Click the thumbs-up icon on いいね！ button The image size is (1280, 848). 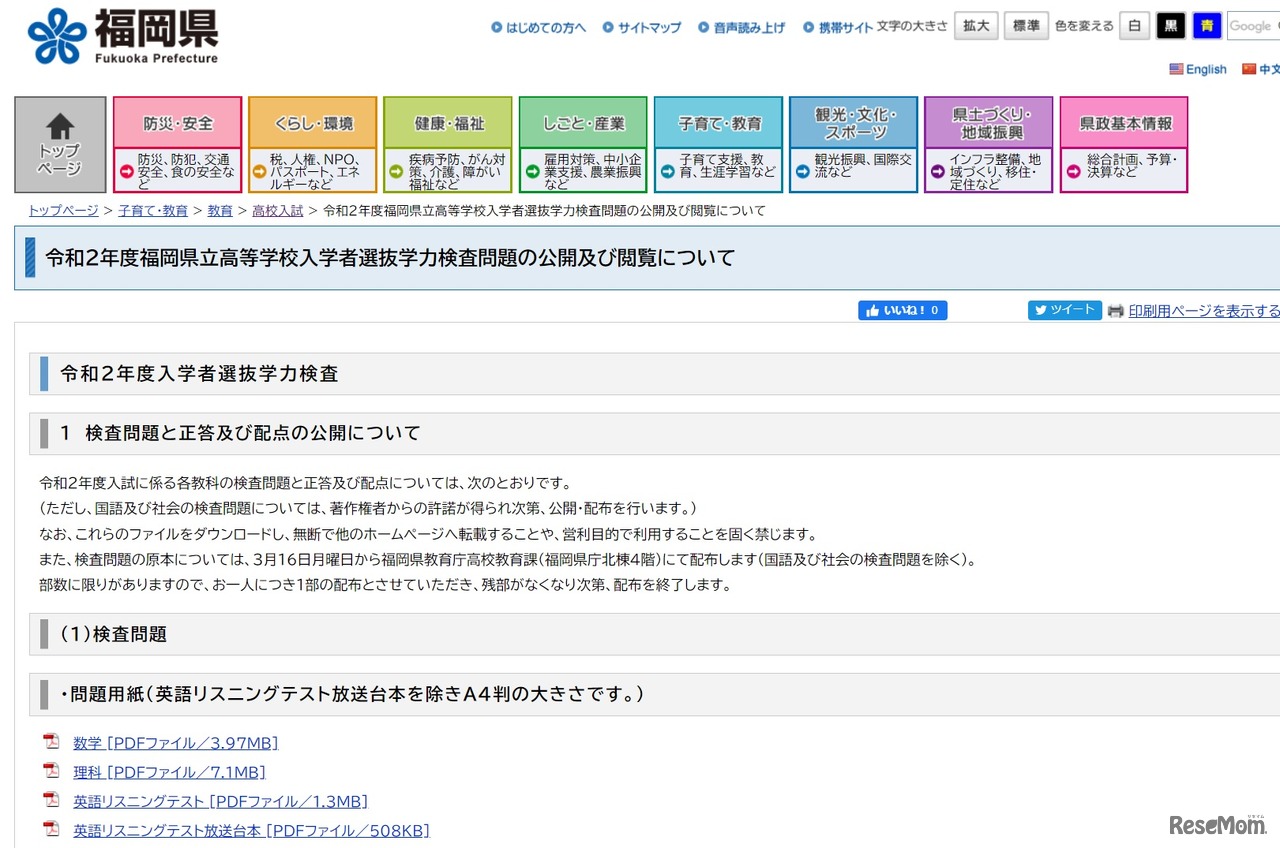pyautogui.click(x=872, y=310)
